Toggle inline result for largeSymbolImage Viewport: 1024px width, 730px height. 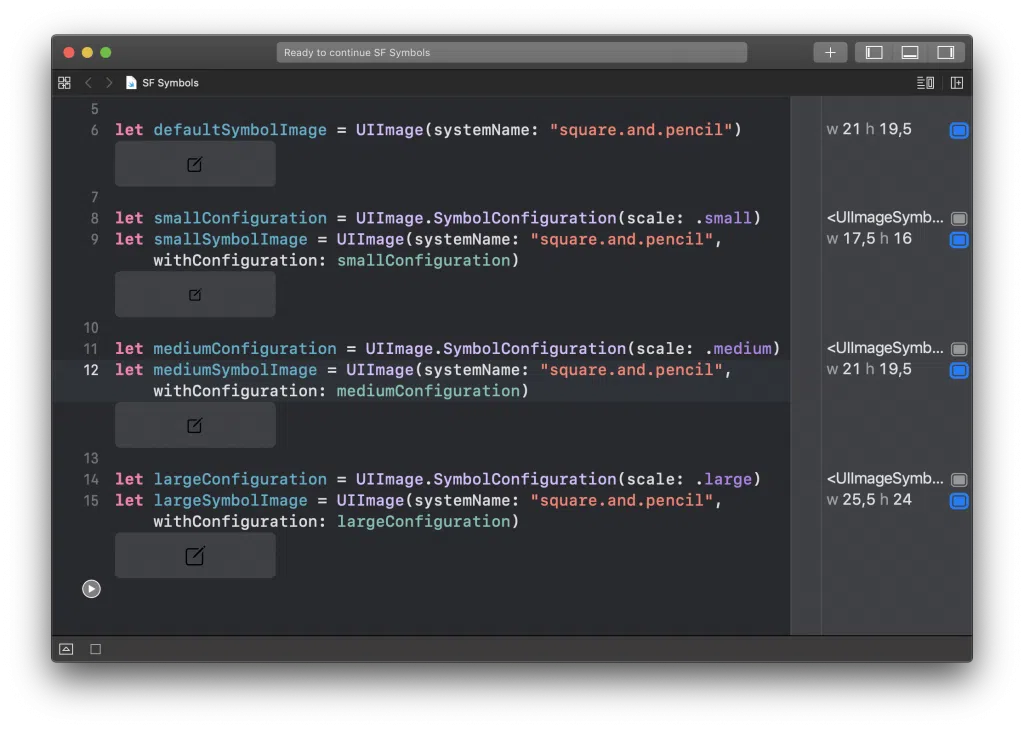[x=959, y=501]
